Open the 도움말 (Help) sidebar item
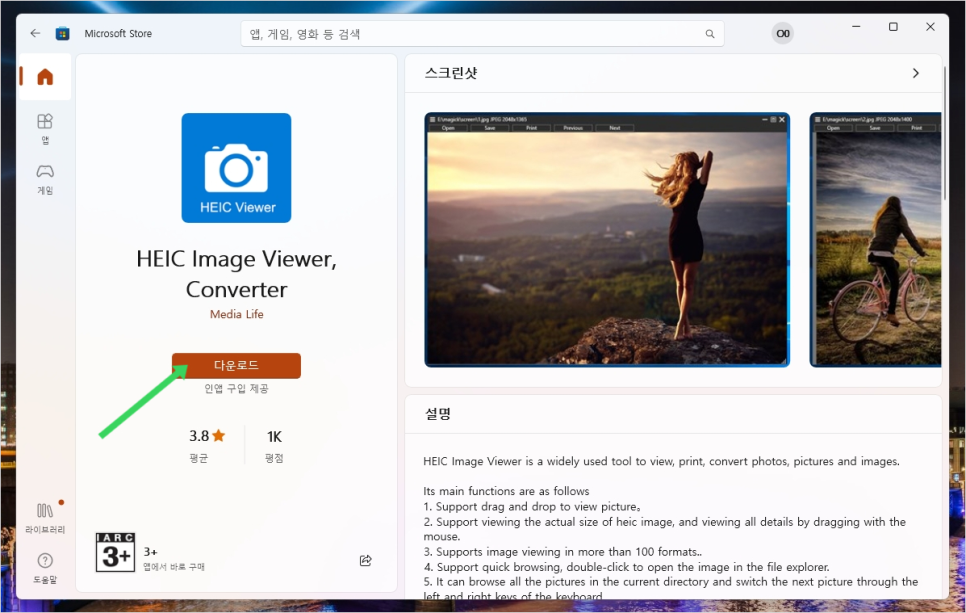The image size is (966, 613). tap(45, 568)
